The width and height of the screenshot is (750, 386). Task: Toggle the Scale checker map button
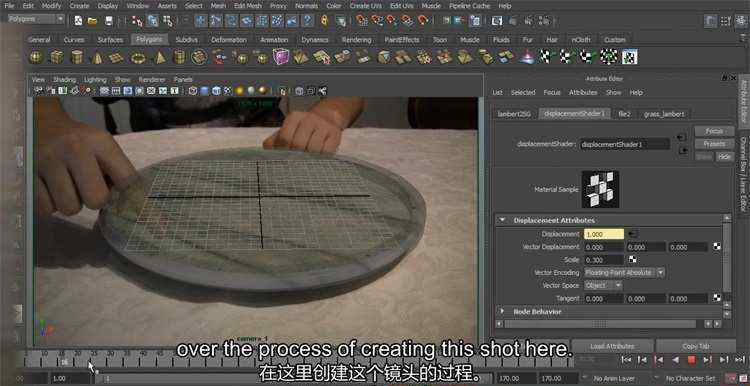click(632, 260)
